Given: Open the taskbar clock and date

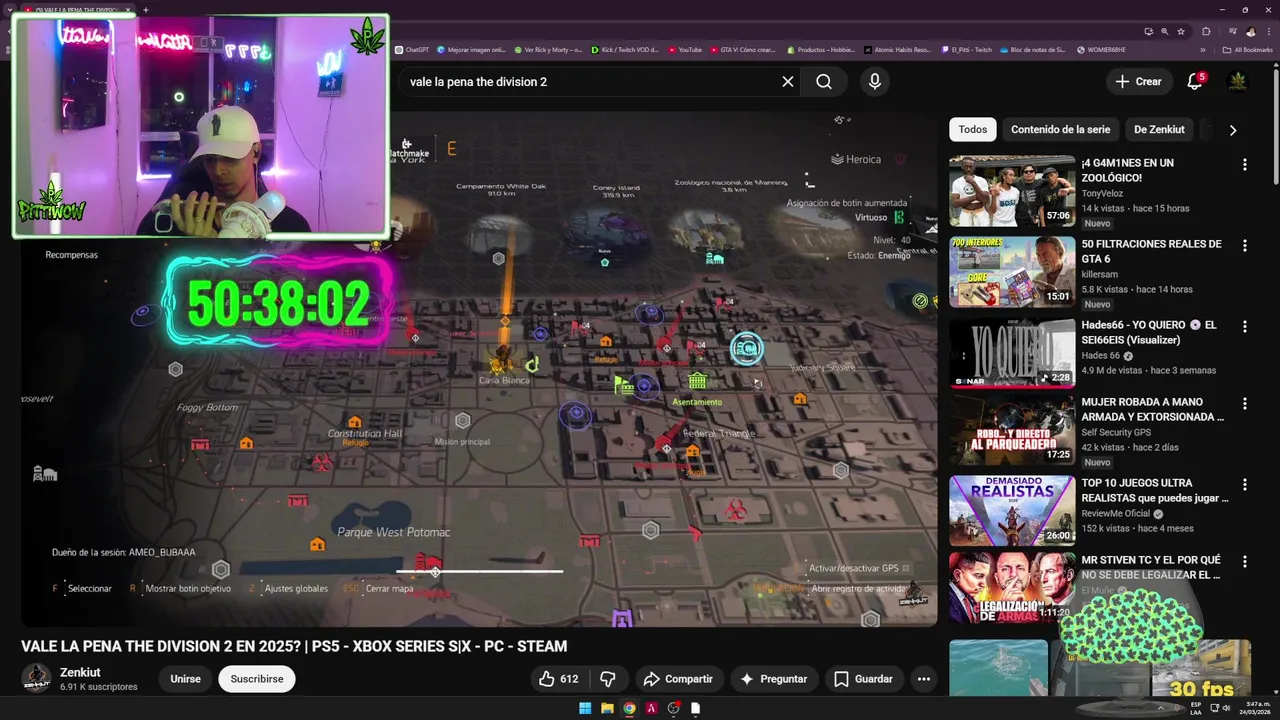Looking at the screenshot, I should (1255, 708).
